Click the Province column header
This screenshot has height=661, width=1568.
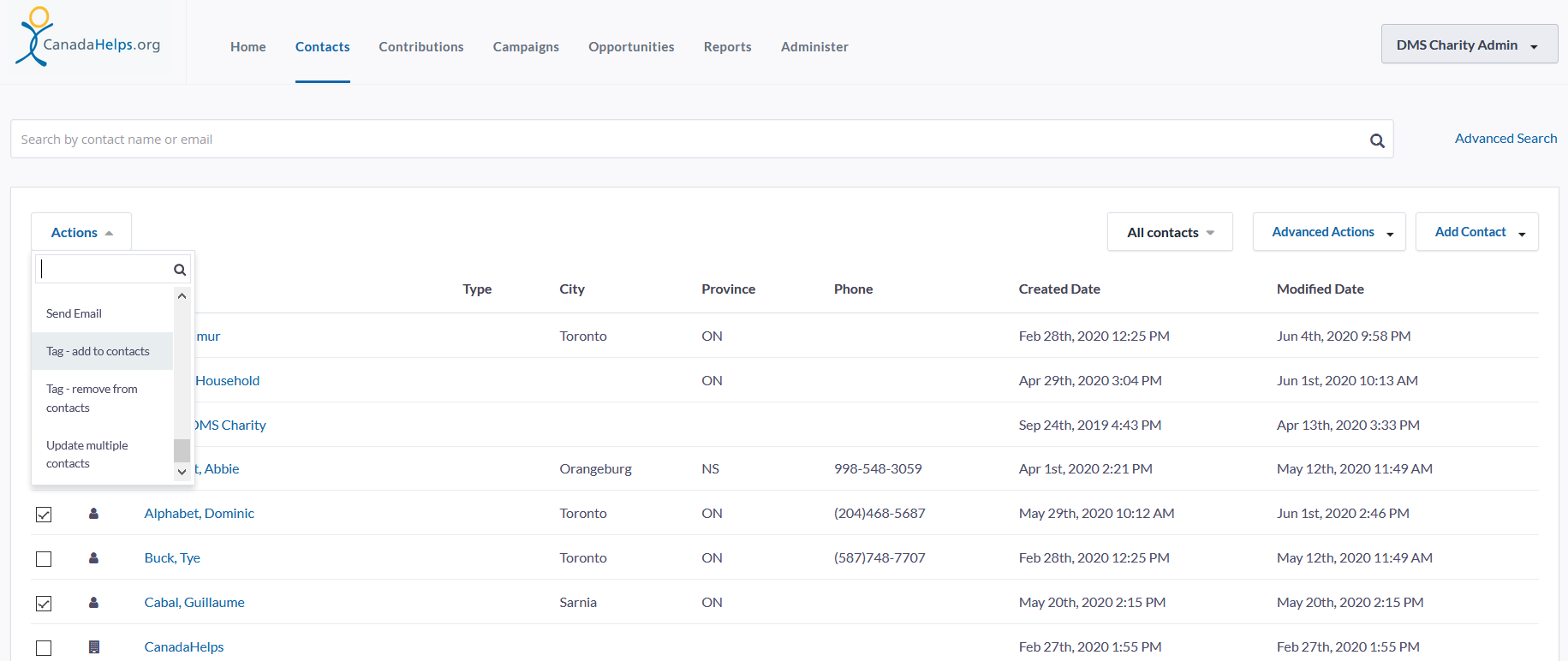pos(729,289)
